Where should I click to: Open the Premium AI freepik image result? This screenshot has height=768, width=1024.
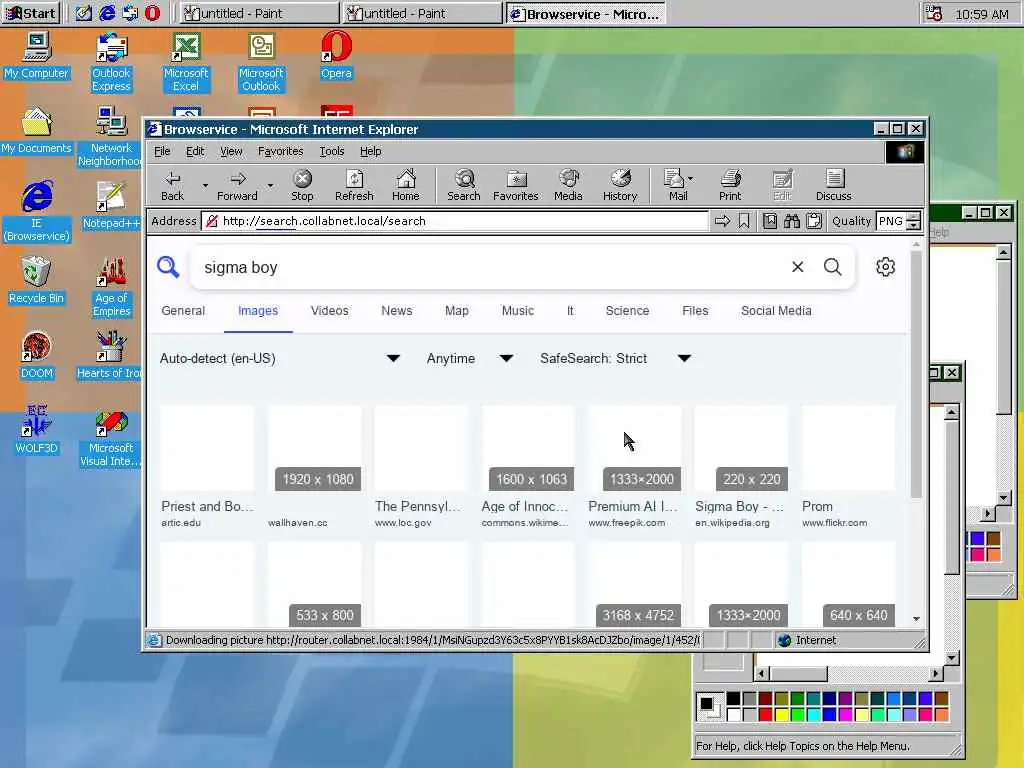(634, 467)
